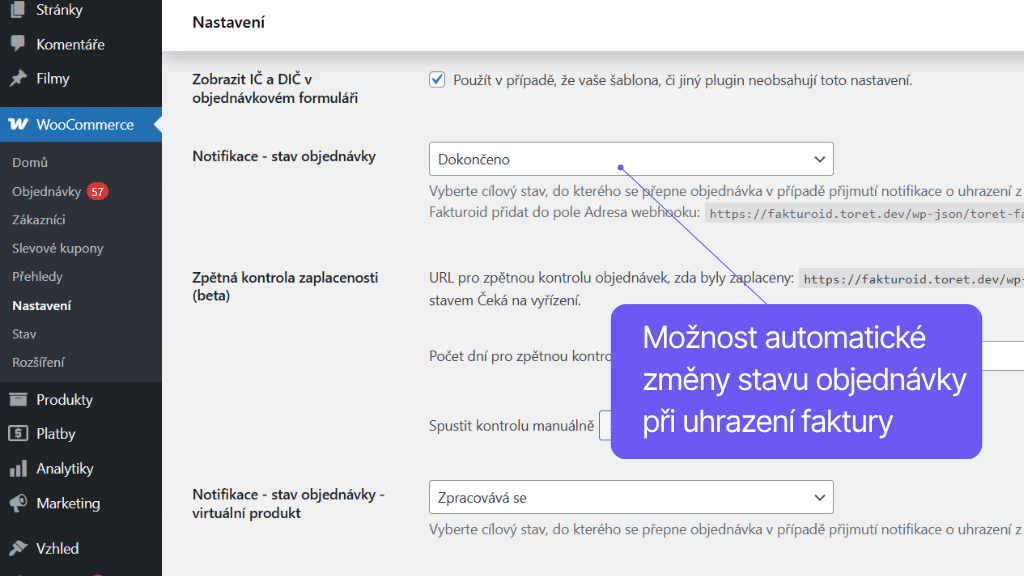Go to Zákazníci submenu item
The width and height of the screenshot is (1024, 576).
pyautogui.click(x=38, y=220)
